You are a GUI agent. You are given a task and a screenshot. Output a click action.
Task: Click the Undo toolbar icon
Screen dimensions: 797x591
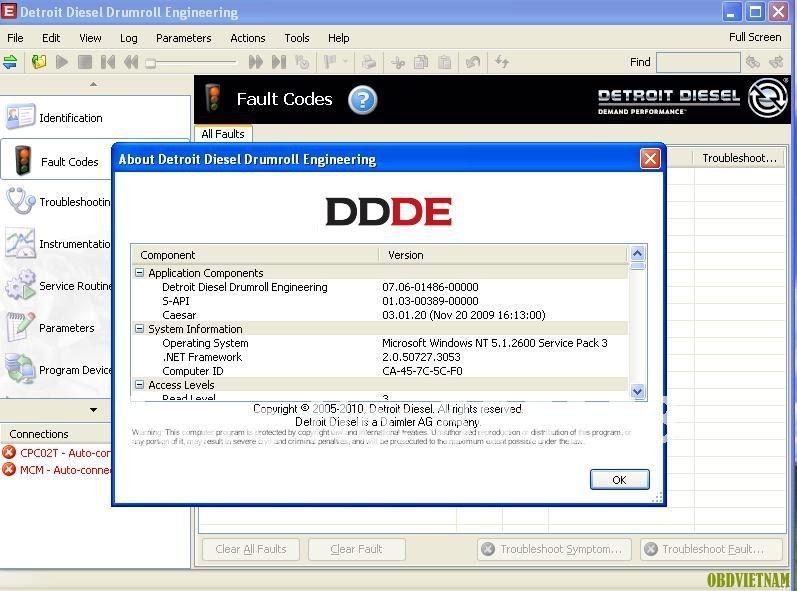pyautogui.click(x=473, y=62)
